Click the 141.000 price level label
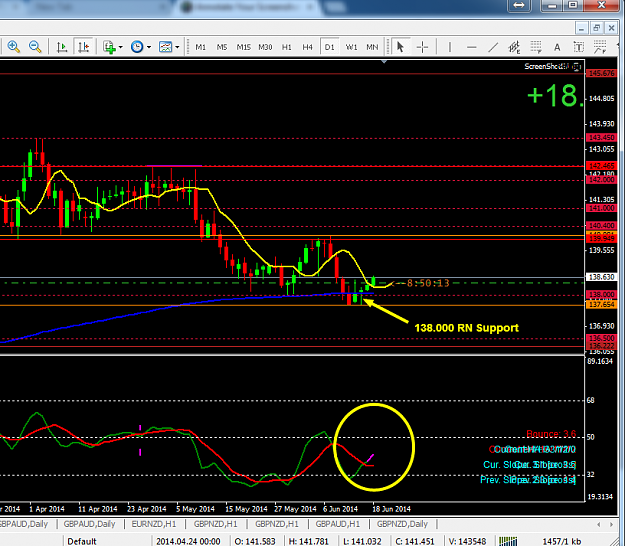The width and height of the screenshot is (625, 546). click(x=601, y=208)
